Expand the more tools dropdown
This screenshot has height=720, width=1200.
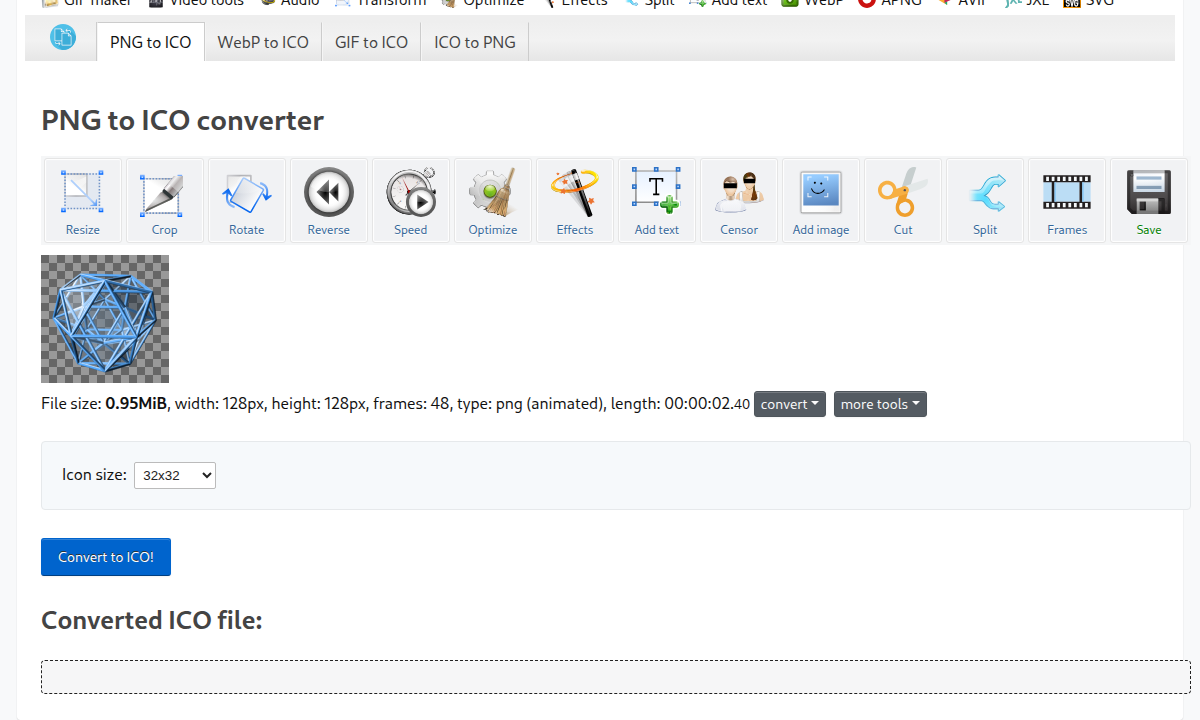880,404
